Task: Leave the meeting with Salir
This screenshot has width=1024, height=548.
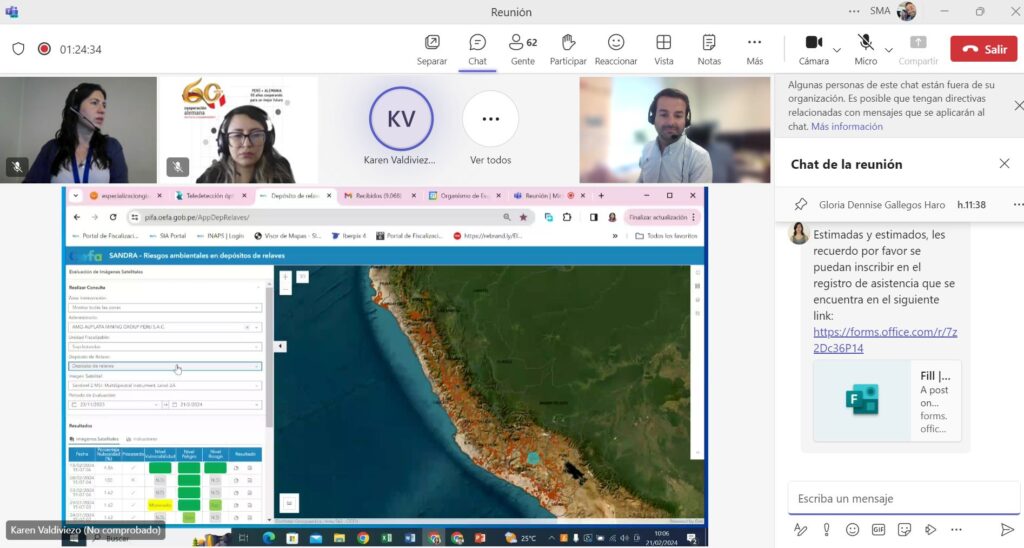Action: 983,49
